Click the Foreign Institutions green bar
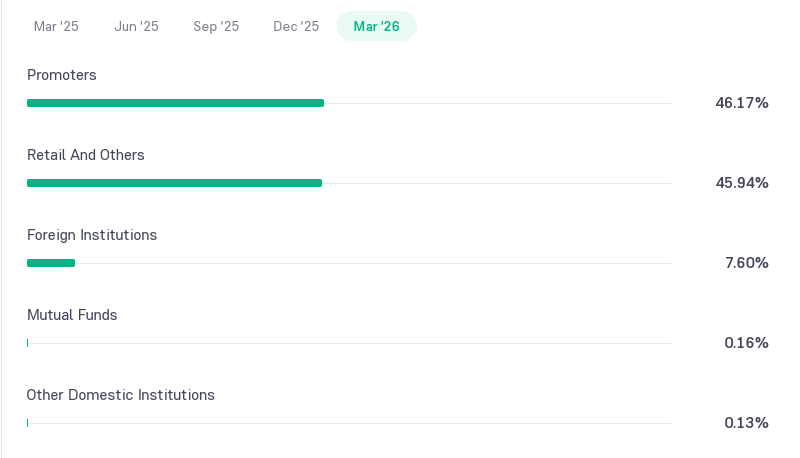Viewport: 800px width, 458px height. (51, 263)
